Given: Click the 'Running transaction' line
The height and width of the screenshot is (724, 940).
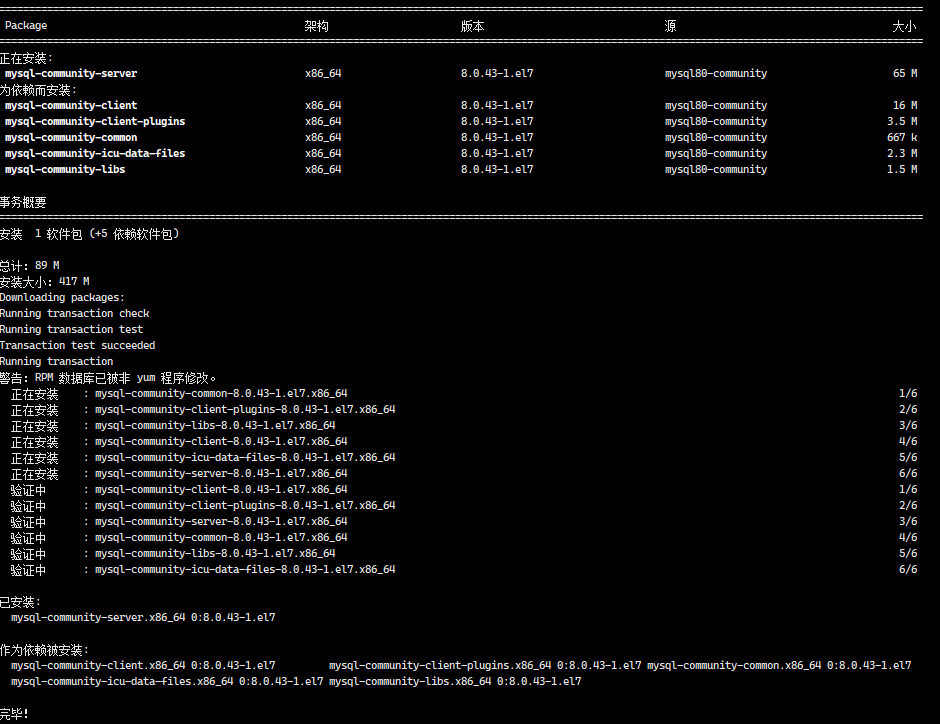Looking at the screenshot, I should [56, 361].
